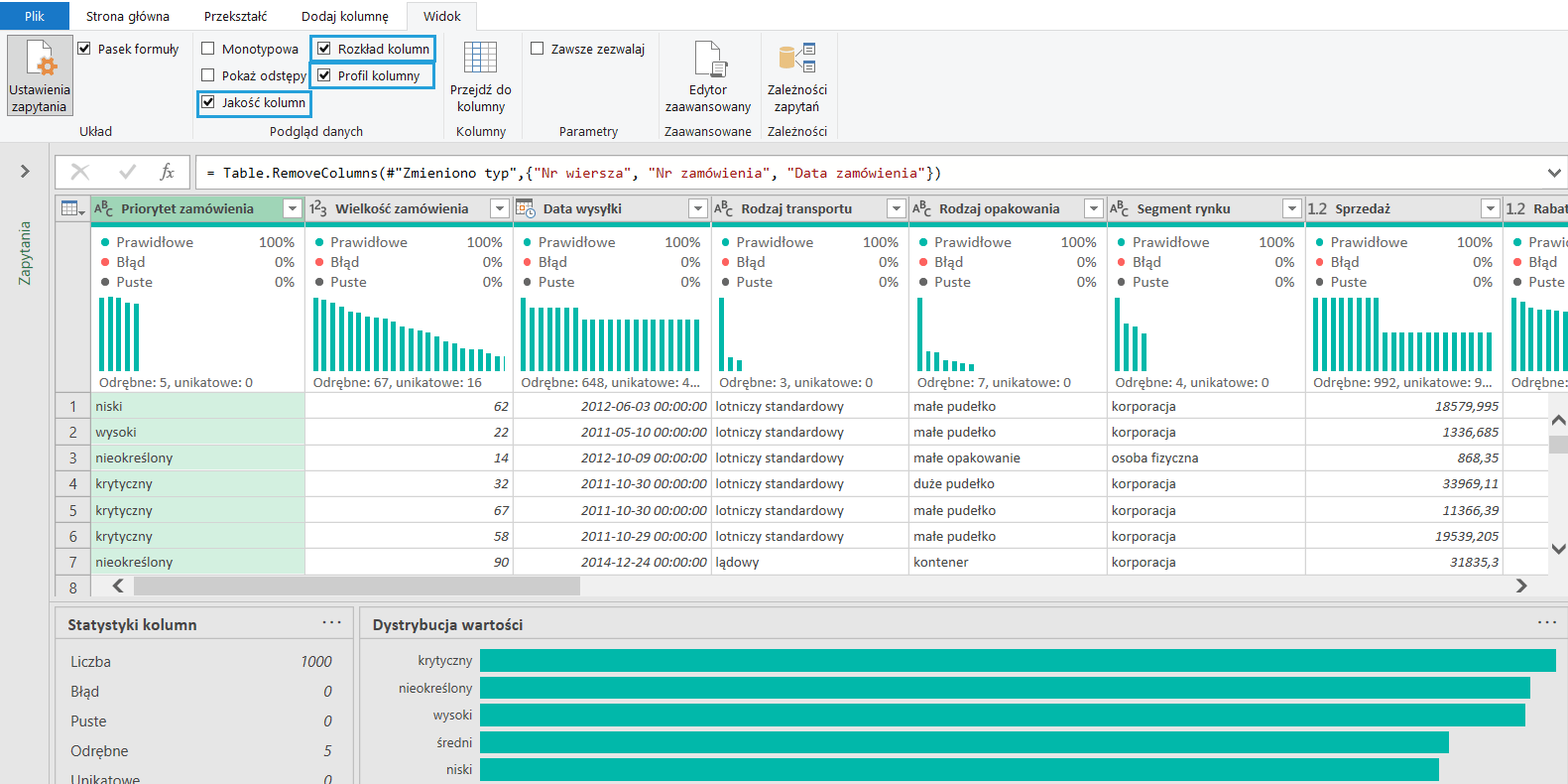Image resolution: width=1568 pixels, height=784 pixels.
Task: Click the krytyczny distribution bar
Action: coord(1017,660)
